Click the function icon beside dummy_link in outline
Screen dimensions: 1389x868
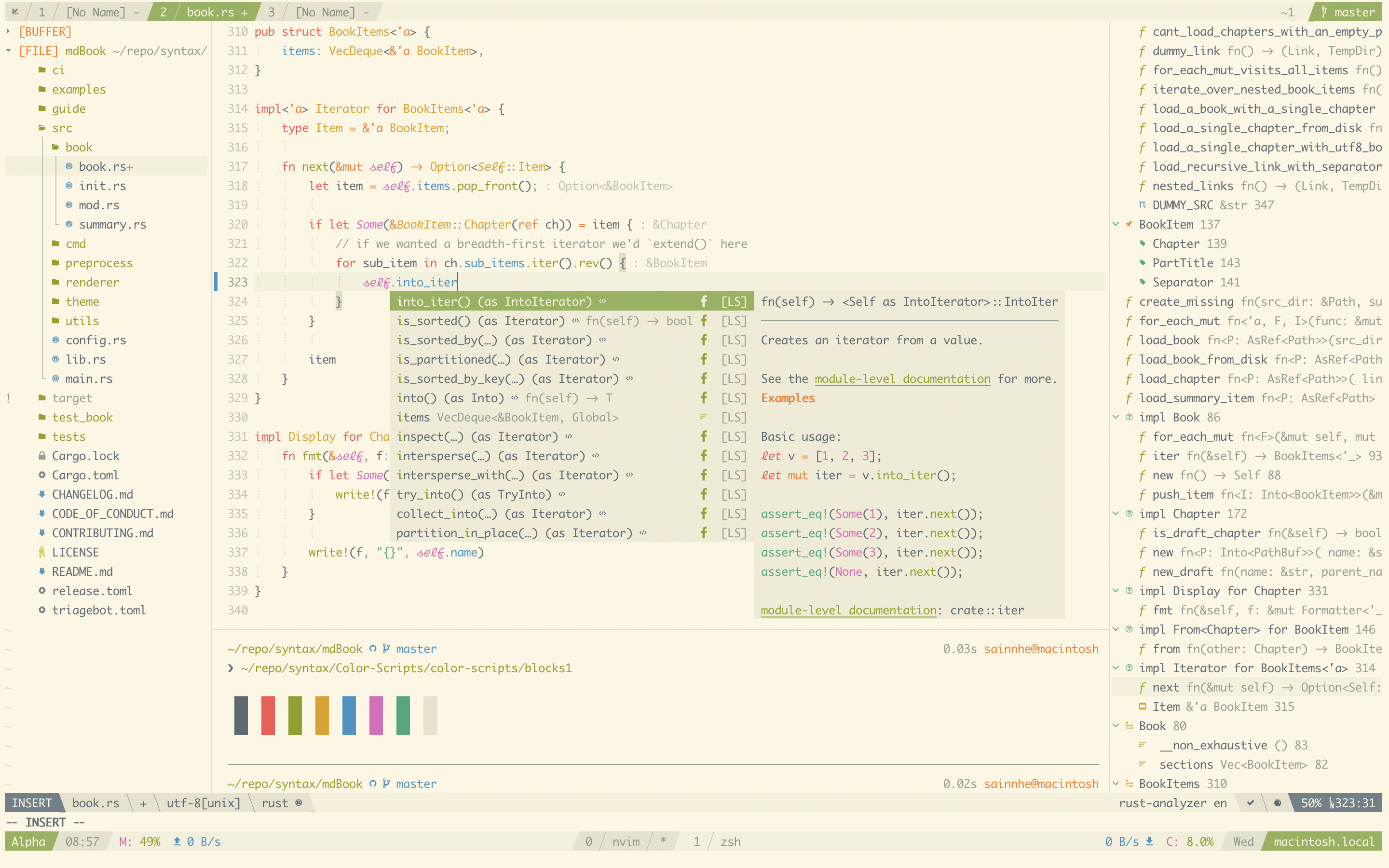coord(1142,51)
